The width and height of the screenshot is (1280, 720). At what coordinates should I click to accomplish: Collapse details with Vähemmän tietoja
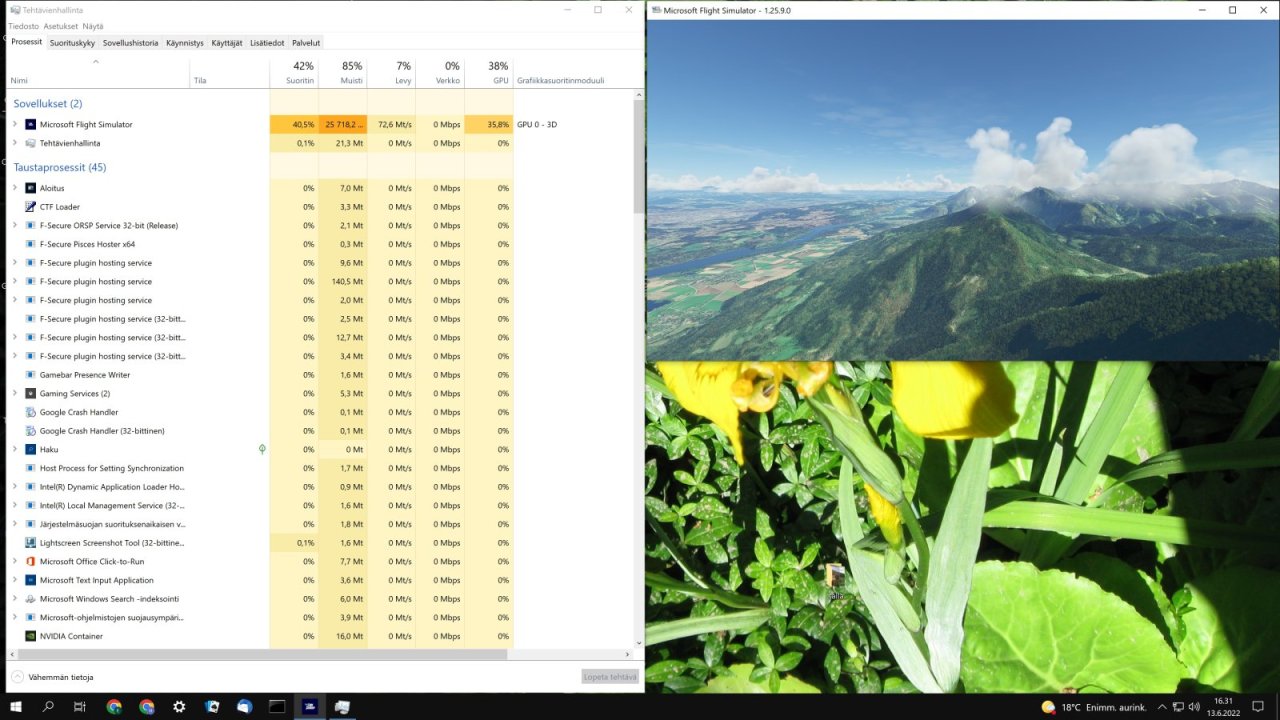click(x=52, y=677)
